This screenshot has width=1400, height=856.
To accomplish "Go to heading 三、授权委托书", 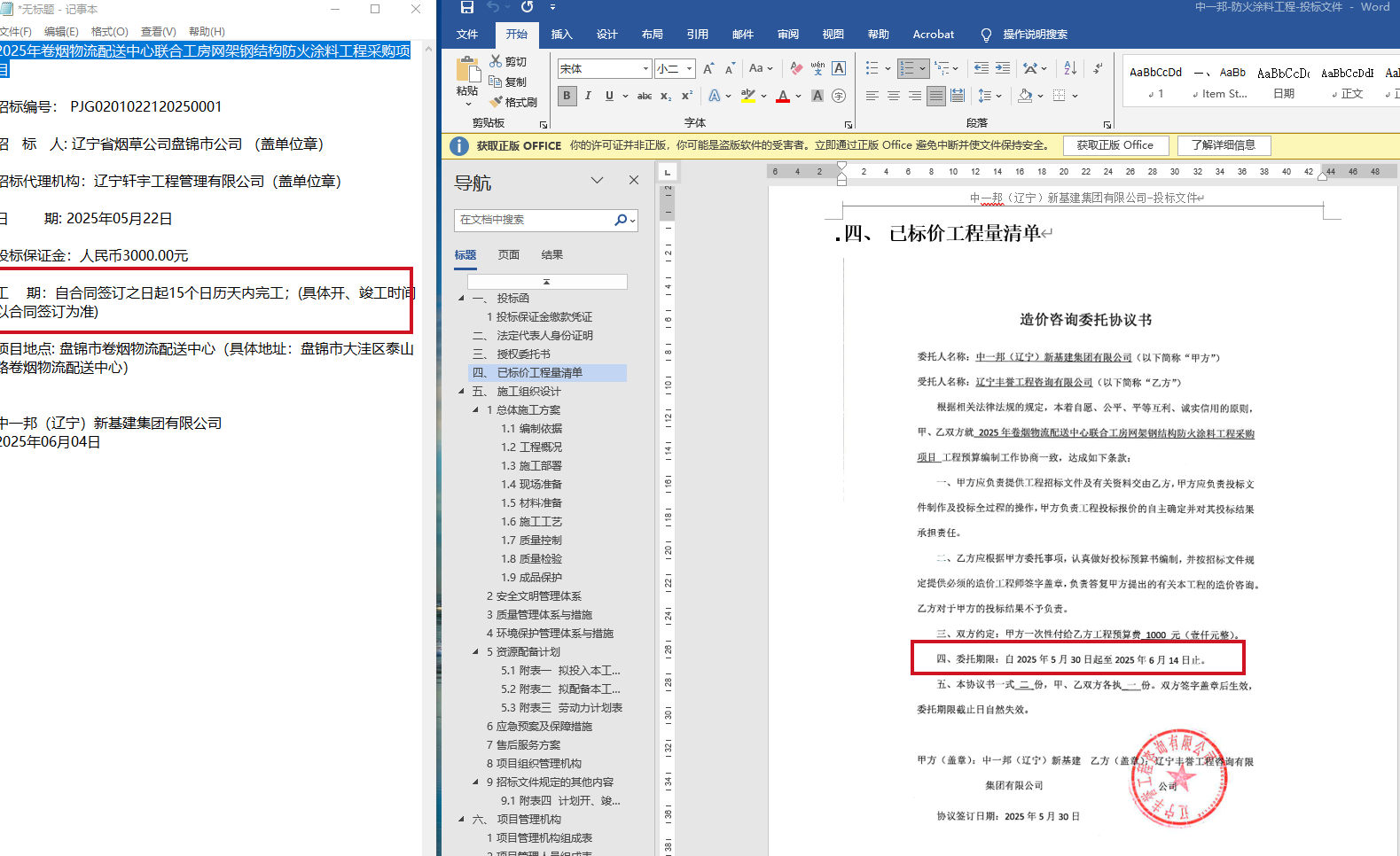I will pyautogui.click(x=511, y=354).
